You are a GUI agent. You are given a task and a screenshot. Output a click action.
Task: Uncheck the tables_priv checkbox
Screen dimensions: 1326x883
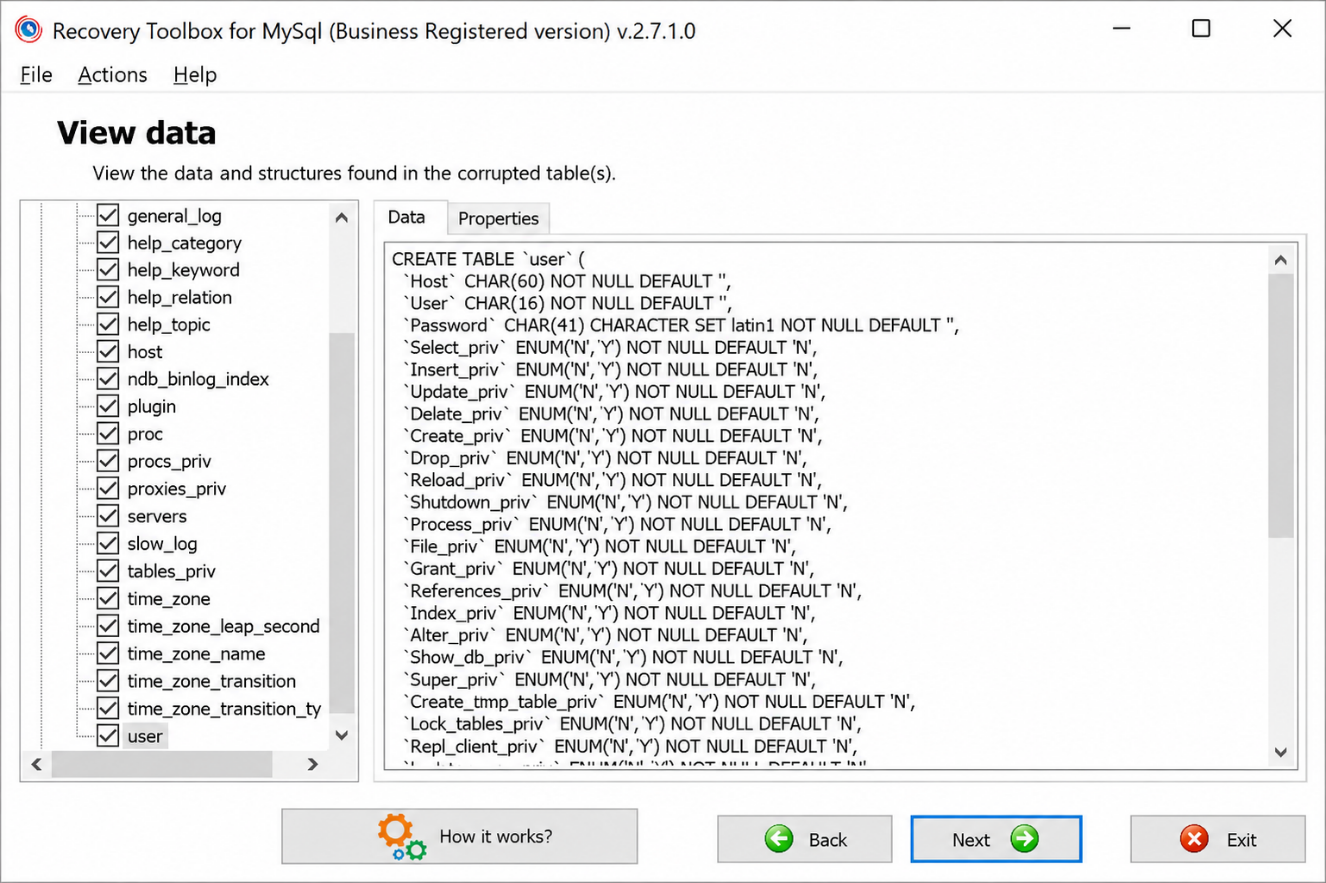click(x=108, y=571)
